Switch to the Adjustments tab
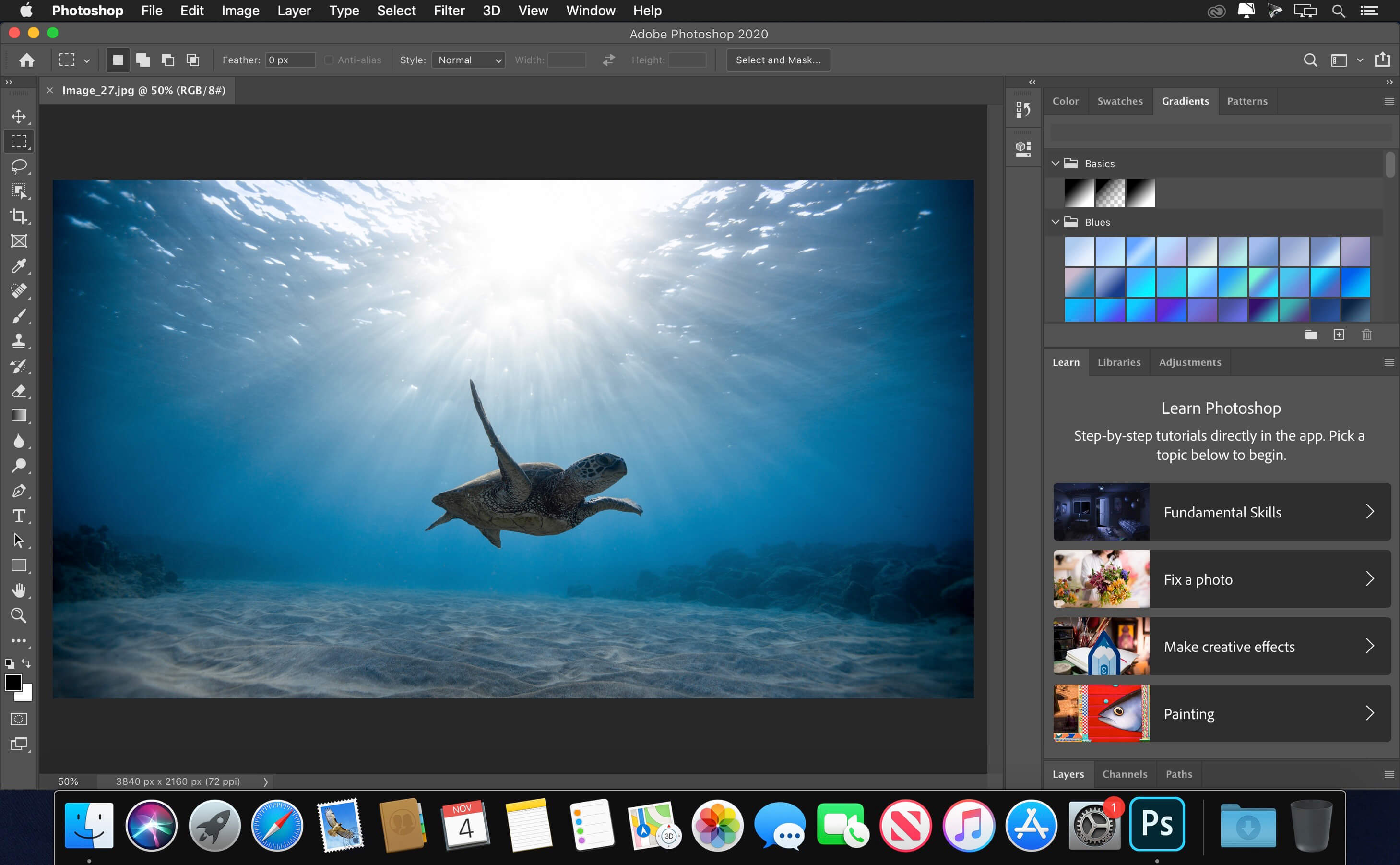 (x=1190, y=362)
